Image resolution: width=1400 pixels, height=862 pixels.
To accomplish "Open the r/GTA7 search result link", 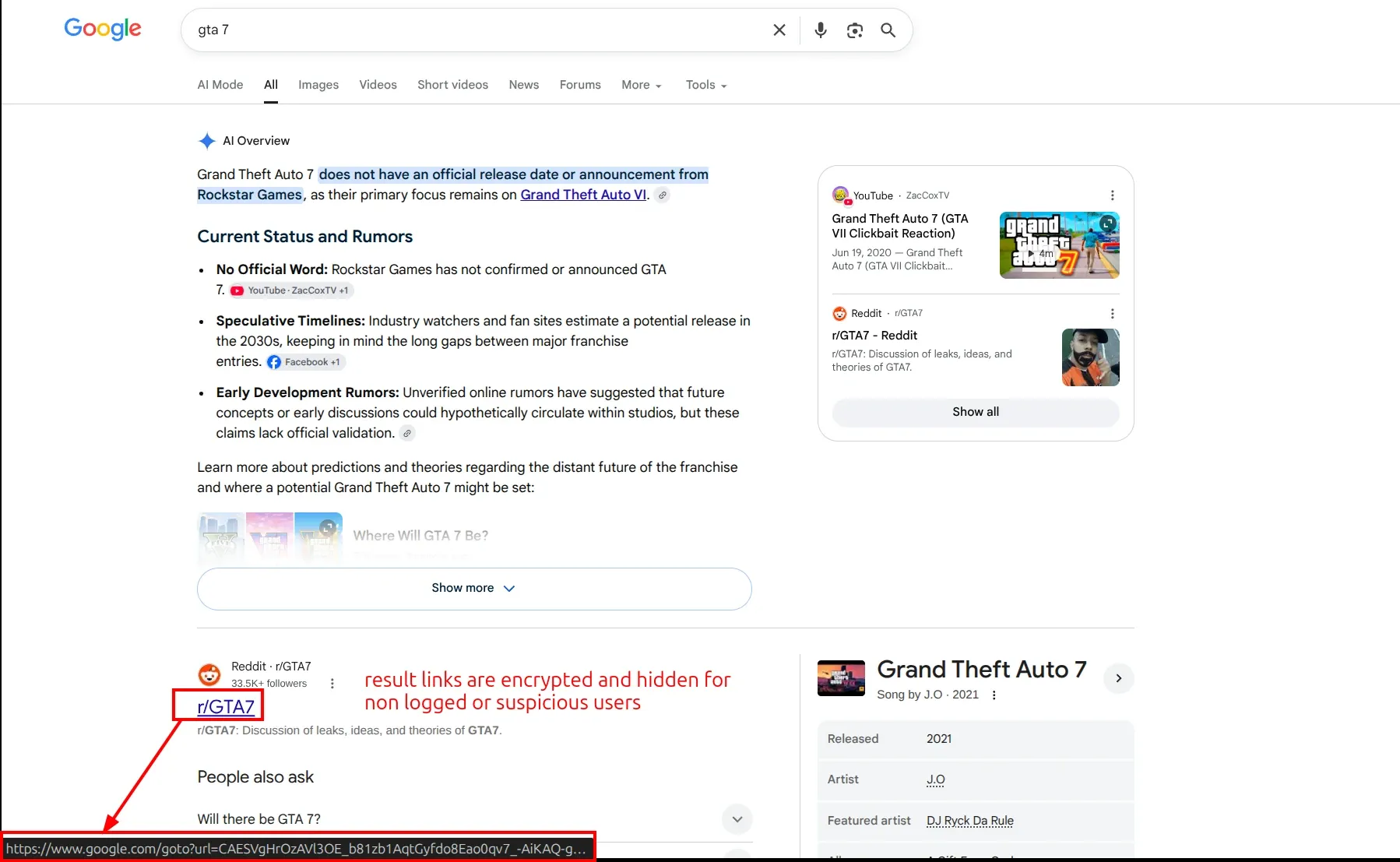I will click(x=226, y=707).
